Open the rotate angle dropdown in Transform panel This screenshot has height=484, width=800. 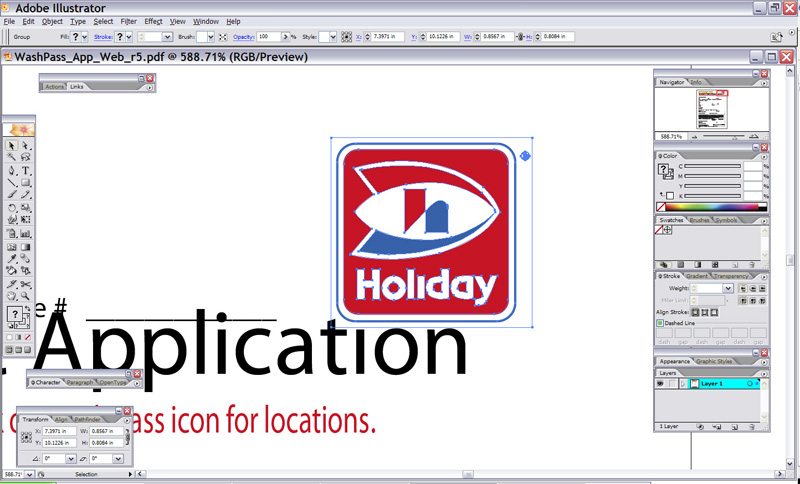[70, 458]
